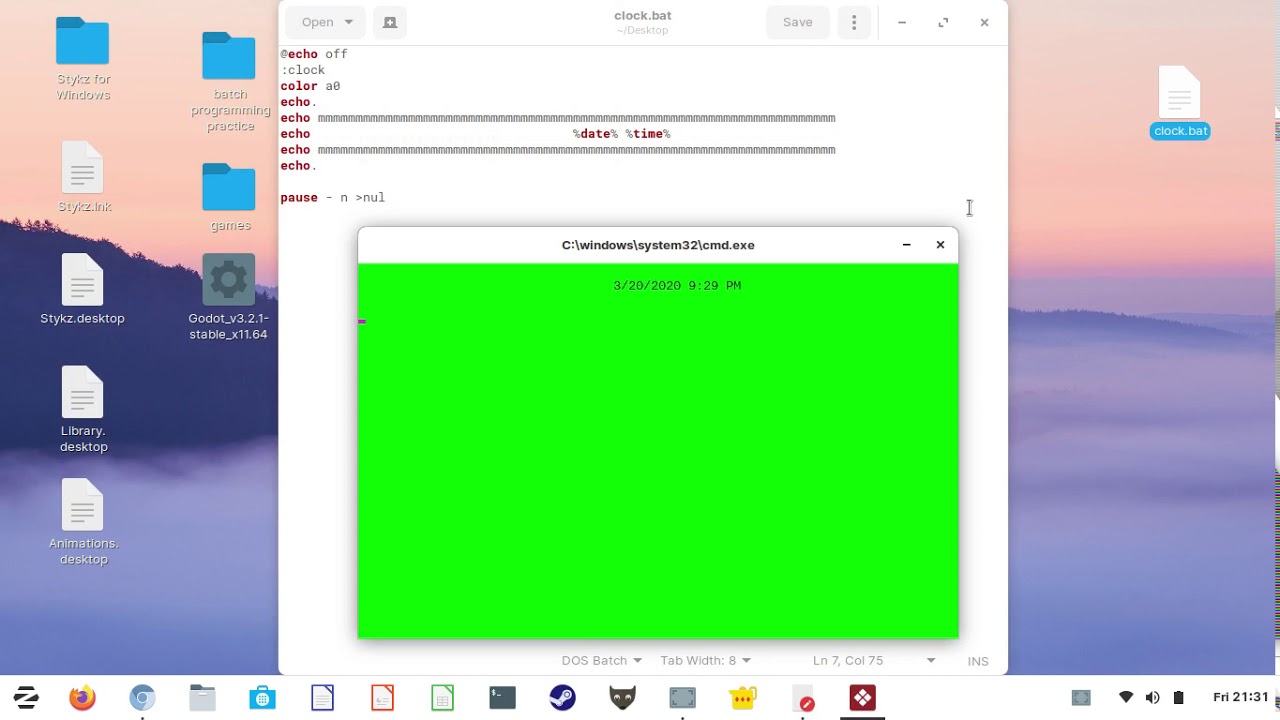This screenshot has height=720, width=1280.
Task: Open the Stykz for Windows folder
Action: point(83,59)
